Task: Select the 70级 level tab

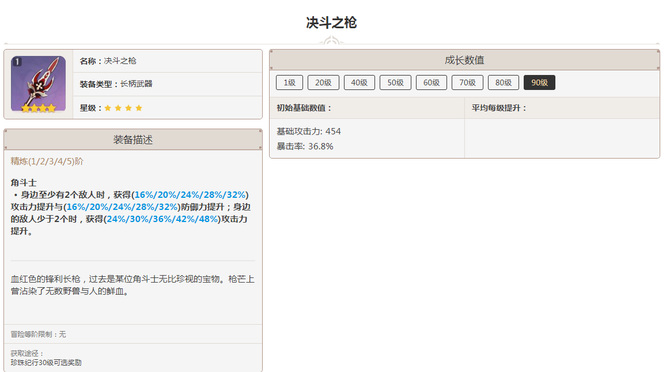Action: [467, 82]
